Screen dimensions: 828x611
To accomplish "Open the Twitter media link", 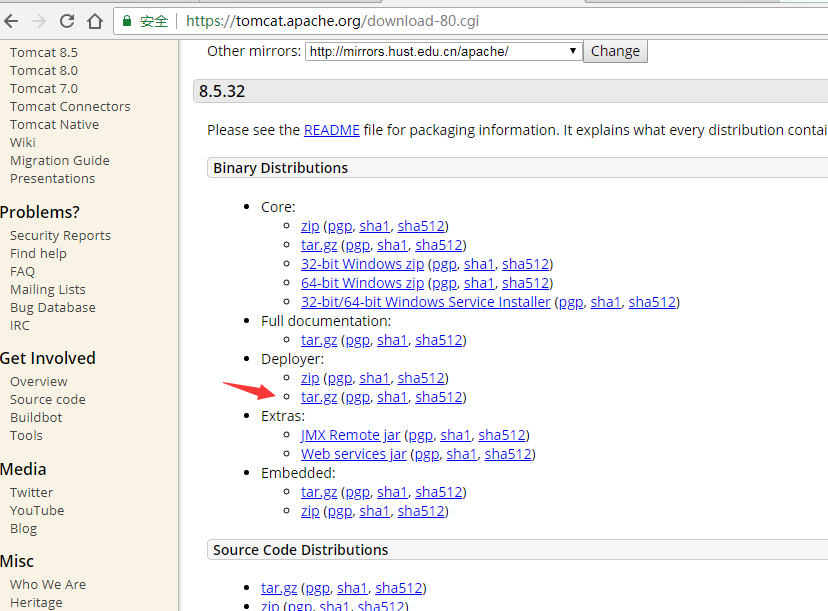I will point(31,492).
